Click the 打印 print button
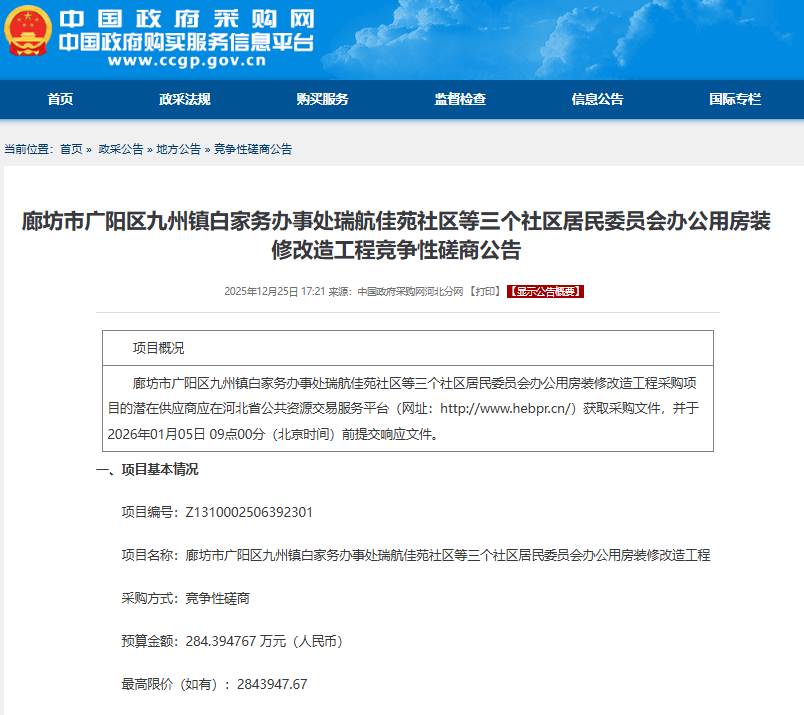This screenshot has height=715, width=804. pos(486,292)
